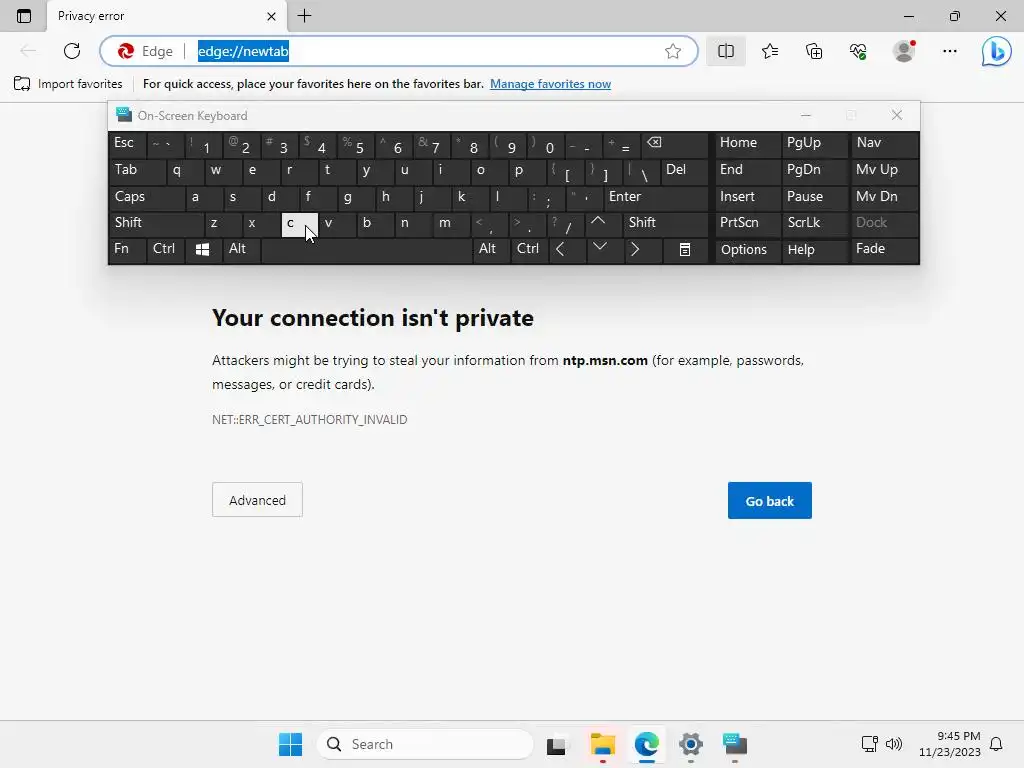Viewport: 1024px width, 768px height.
Task: Open the split screen icon
Action: pos(726,51)
